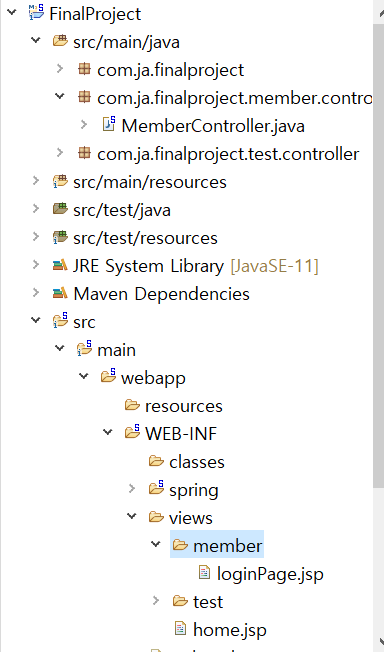
Task: Expand the spring folder node
Action: click(x=132, y=489)
